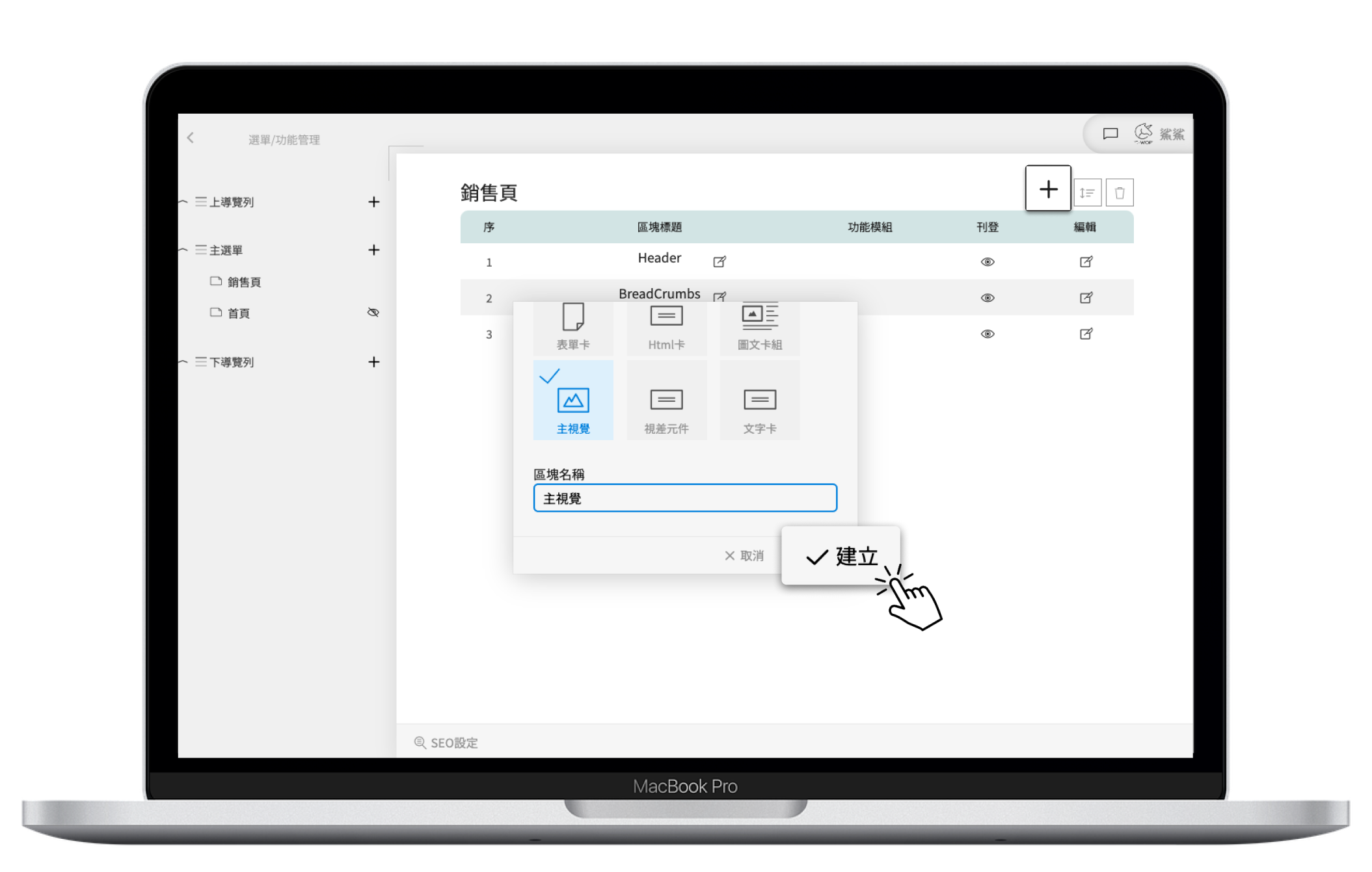Collapse the 上導覽列 section
Viewport: 1372px width, 872px height.
[x=184, y=202]
